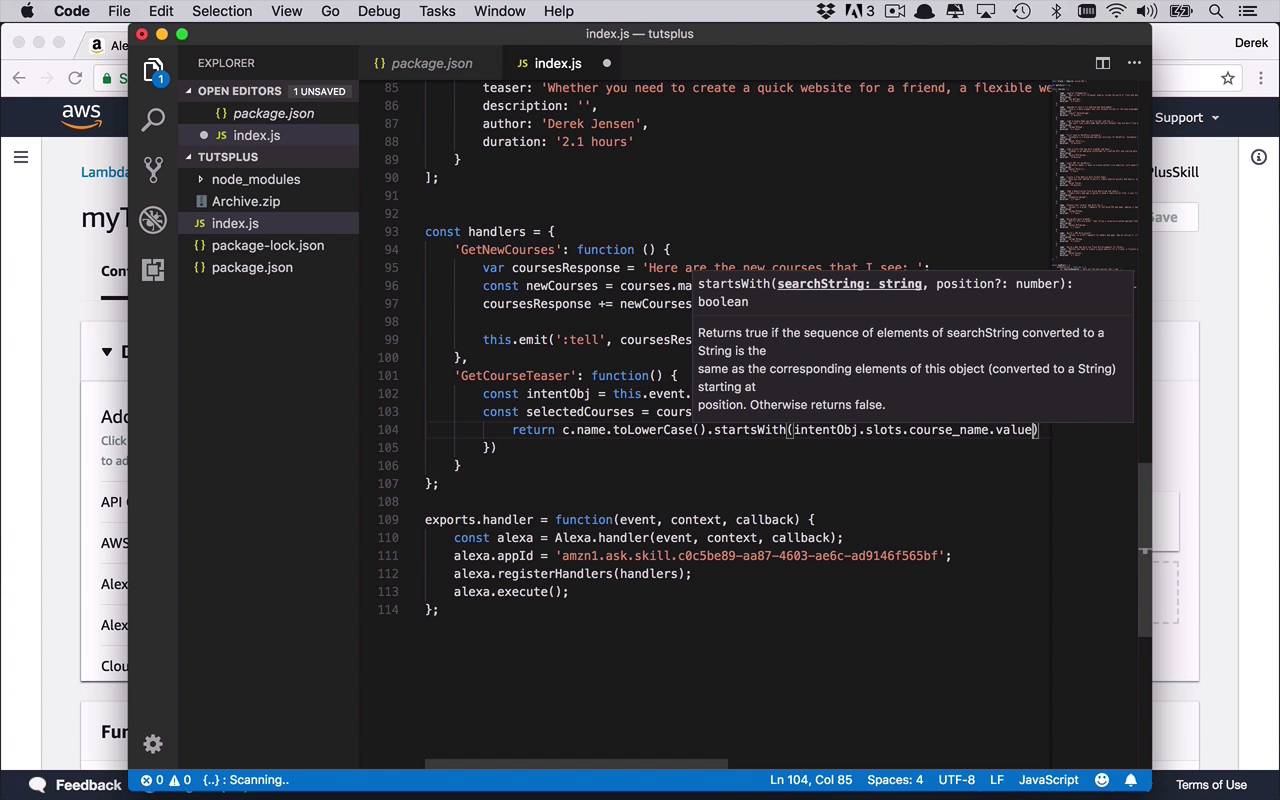Expand the node_modules folder
Screen dimensions: 1280x800
255,179
